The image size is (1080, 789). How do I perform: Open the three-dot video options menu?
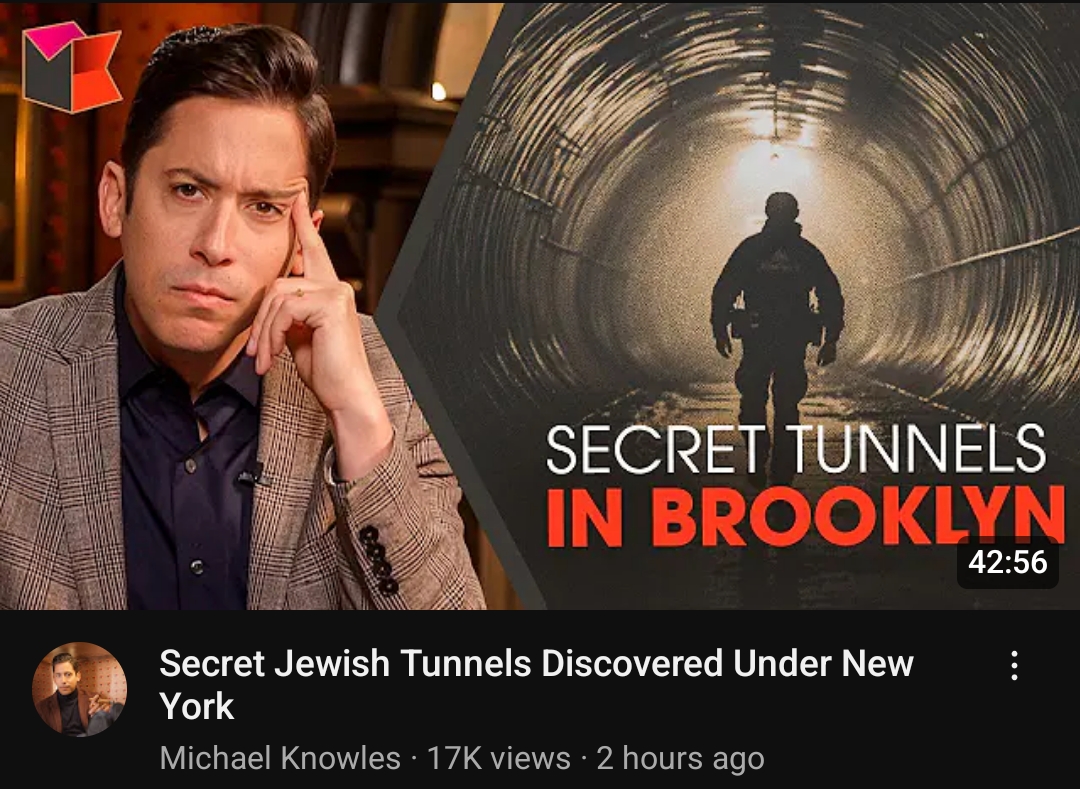[1014, 665]
